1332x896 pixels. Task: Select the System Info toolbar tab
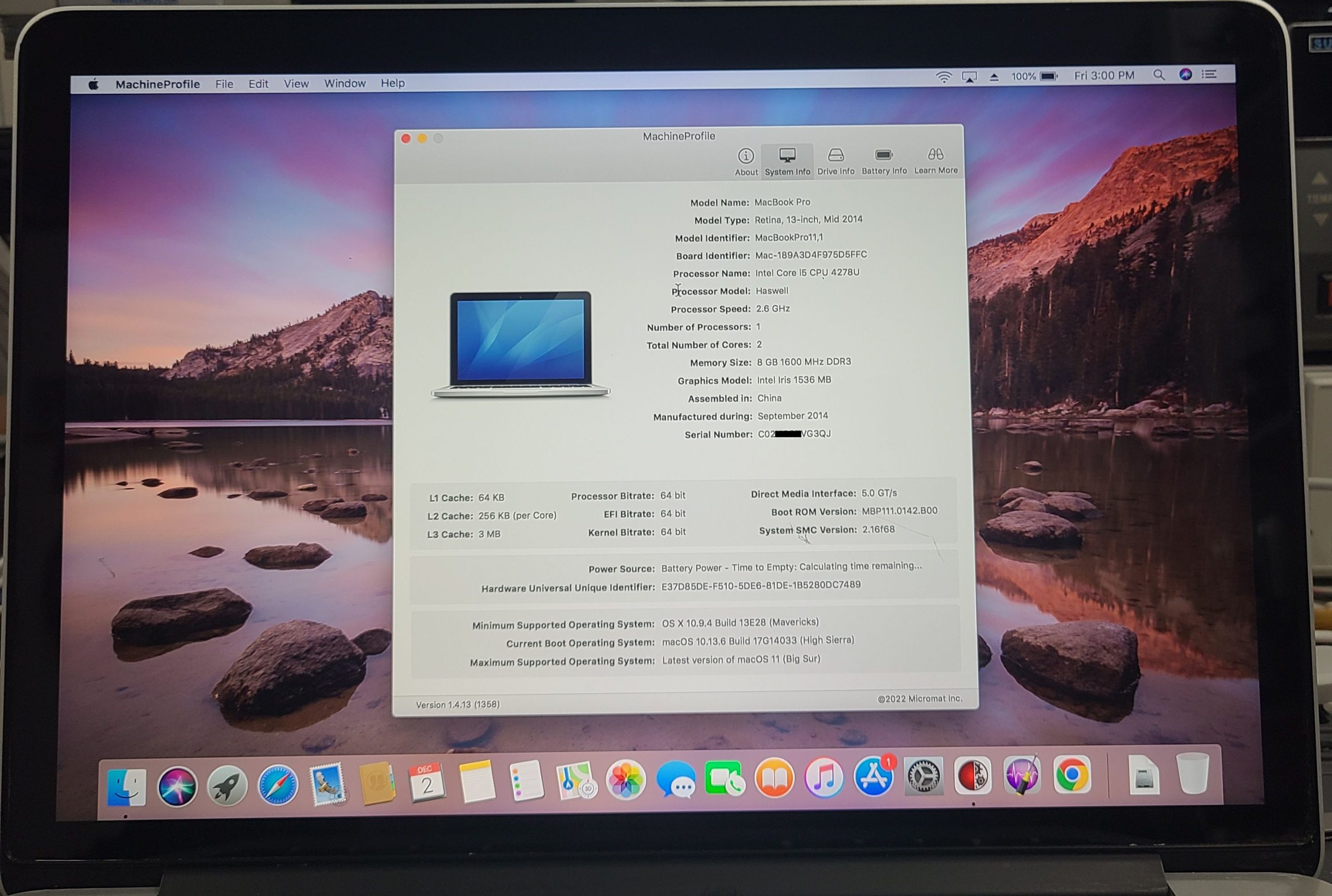tap(787, 162)
